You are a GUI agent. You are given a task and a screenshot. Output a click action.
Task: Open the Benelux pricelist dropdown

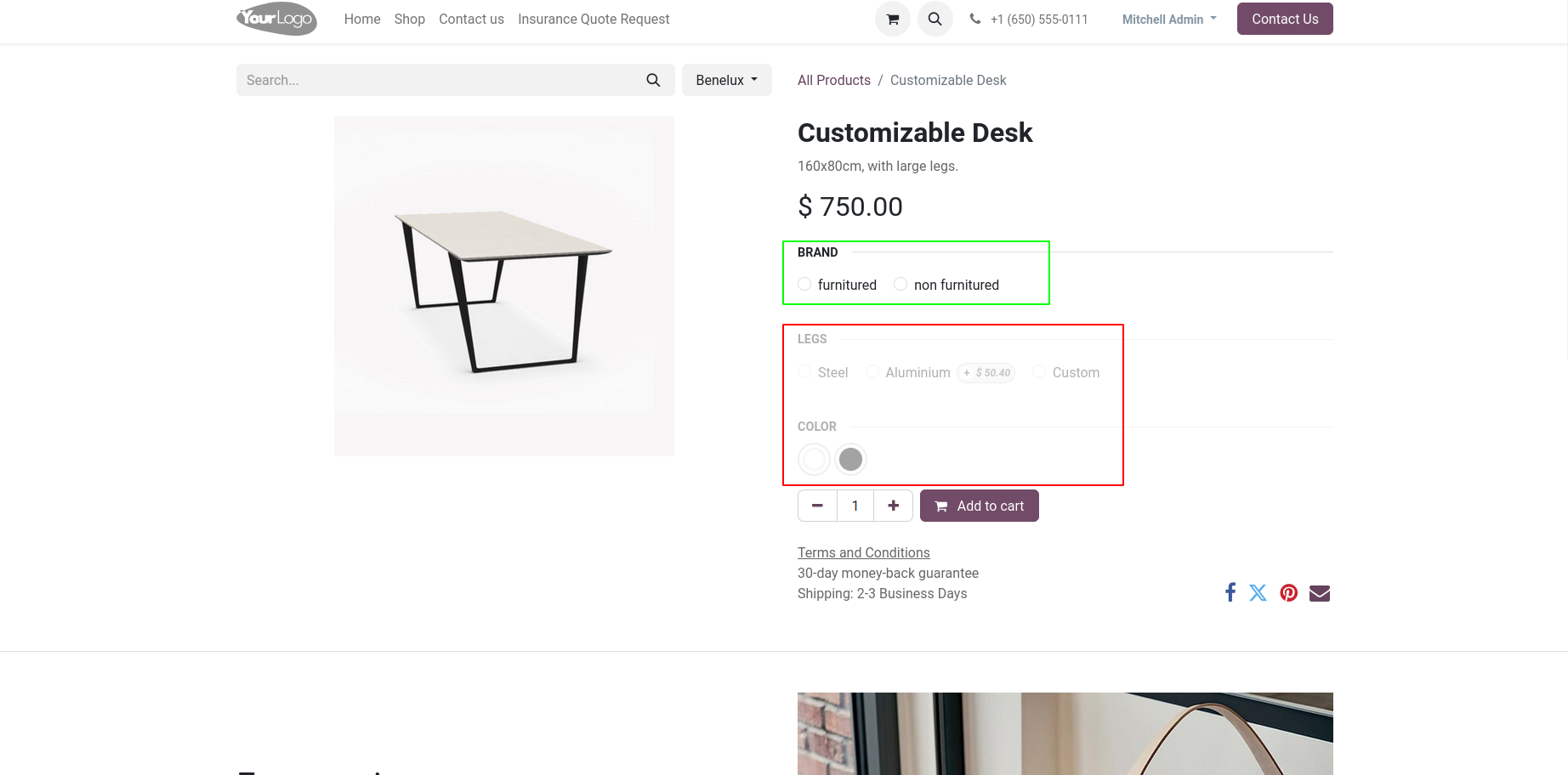click(x=726, y=80)
